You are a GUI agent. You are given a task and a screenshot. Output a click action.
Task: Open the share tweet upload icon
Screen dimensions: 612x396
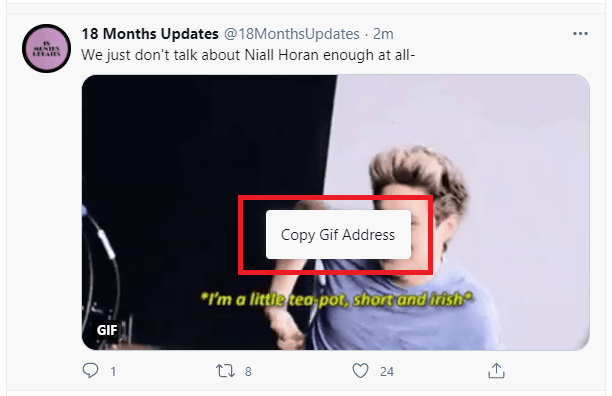click(496, 371)
